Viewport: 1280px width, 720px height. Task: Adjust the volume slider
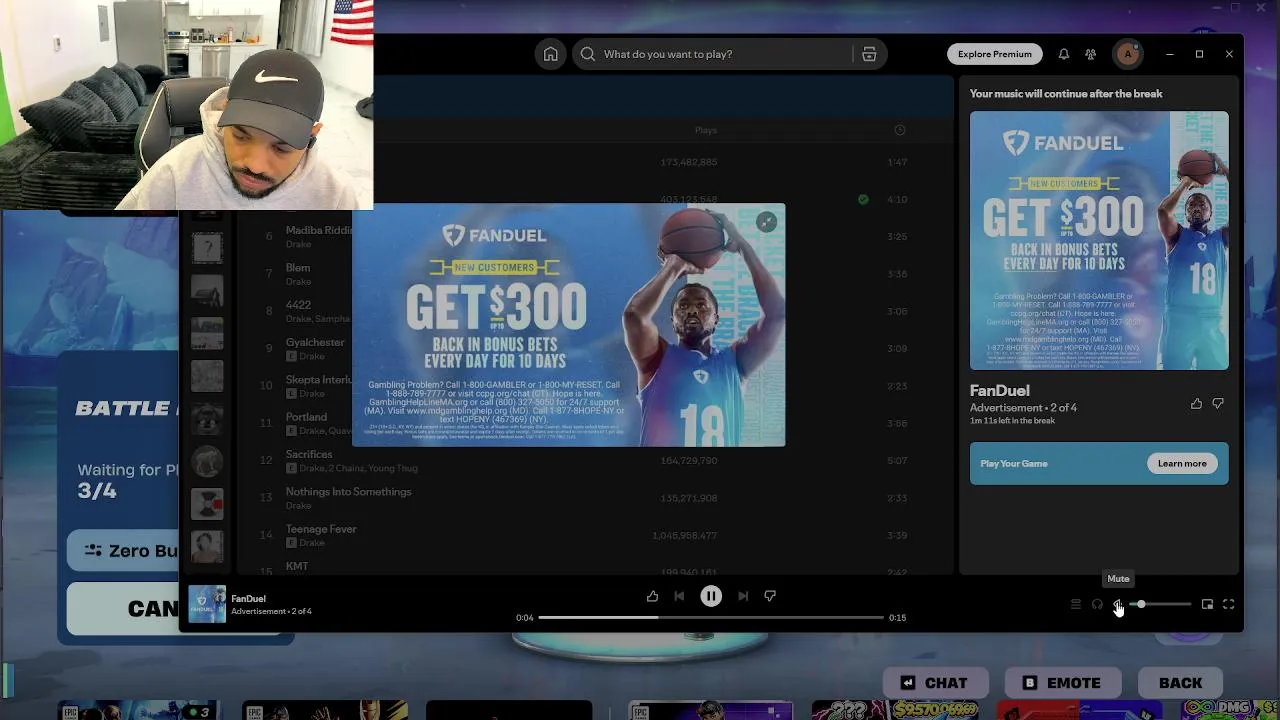click(x=1161, y=604)
